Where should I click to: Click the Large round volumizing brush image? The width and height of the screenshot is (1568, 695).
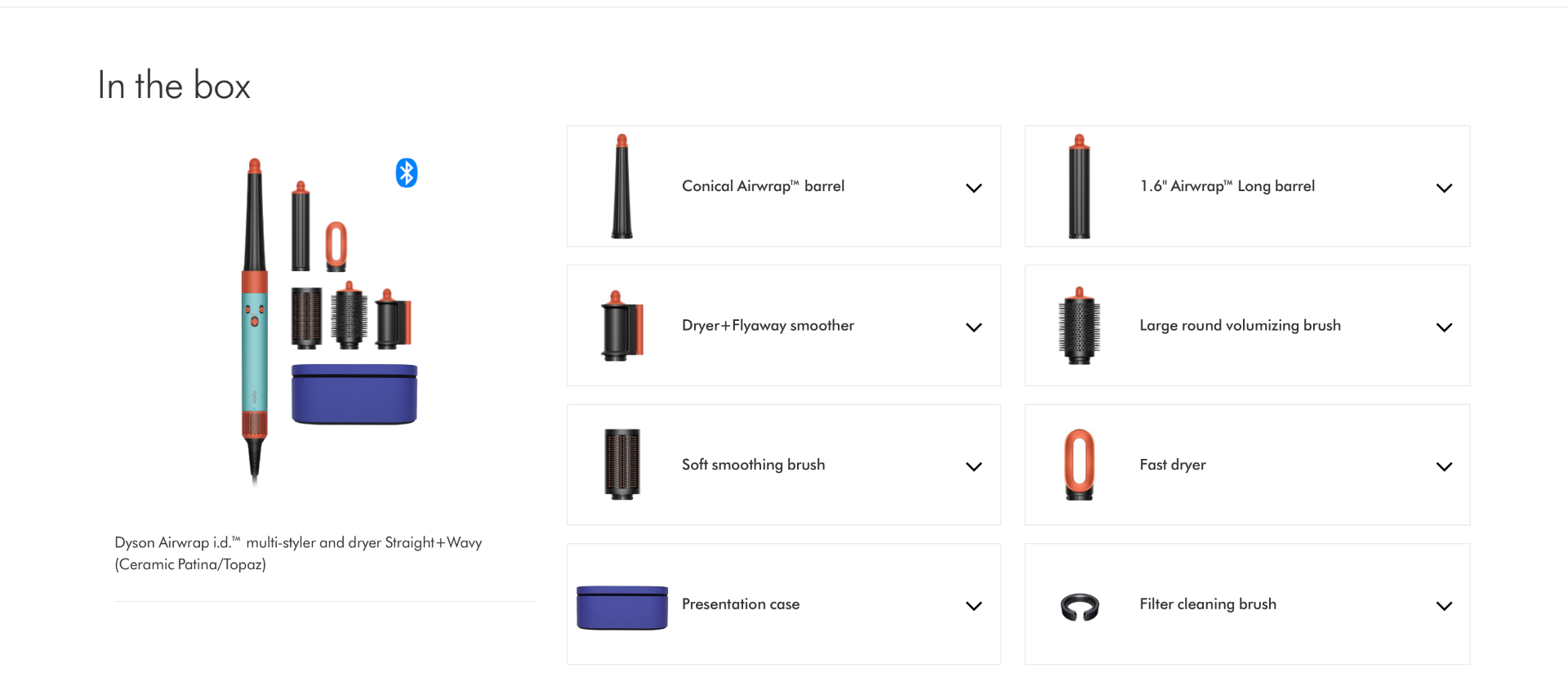click(1080, 326)
